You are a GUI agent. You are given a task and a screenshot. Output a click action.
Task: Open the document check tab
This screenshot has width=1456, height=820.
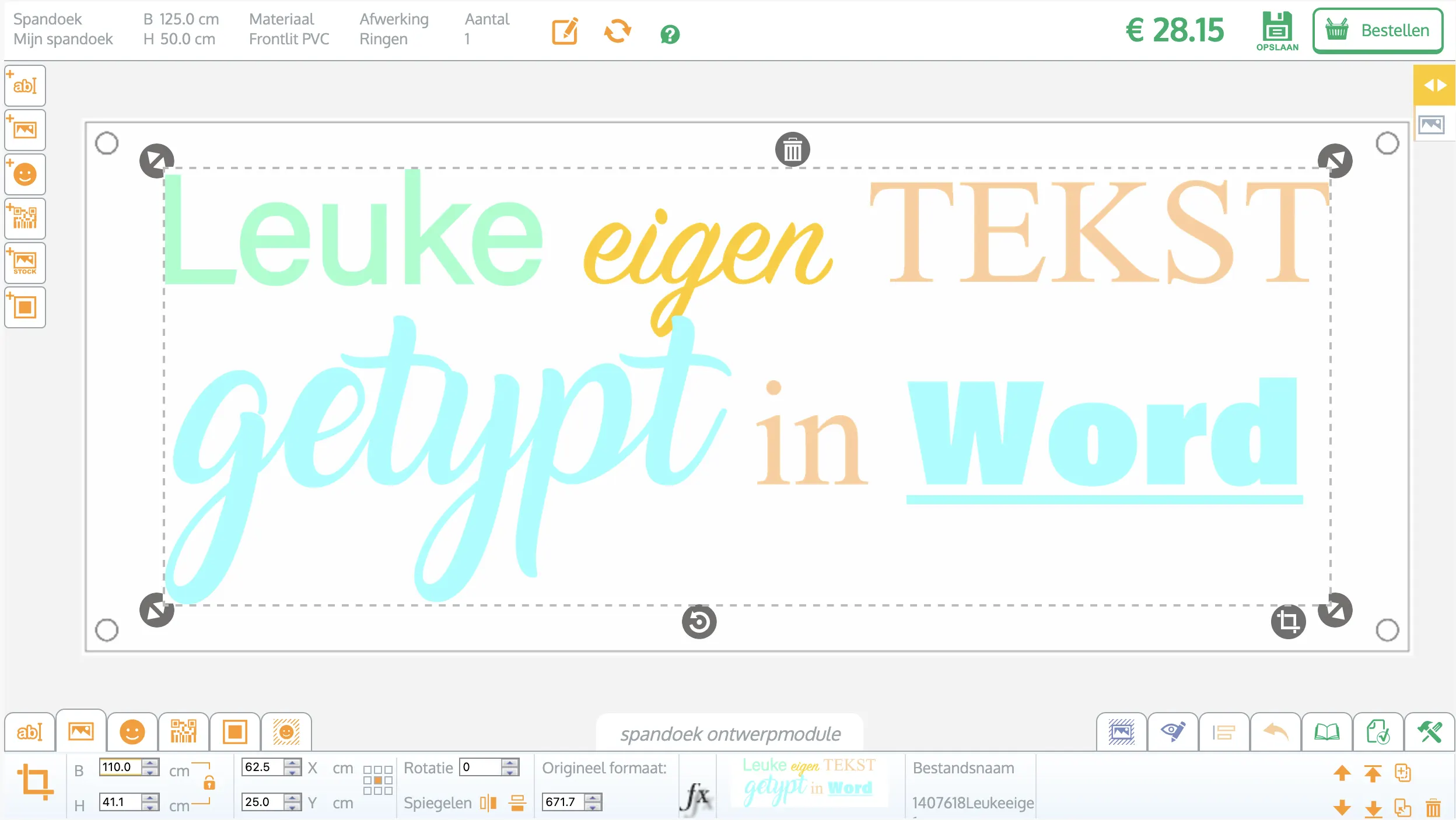pos(1378,732)
